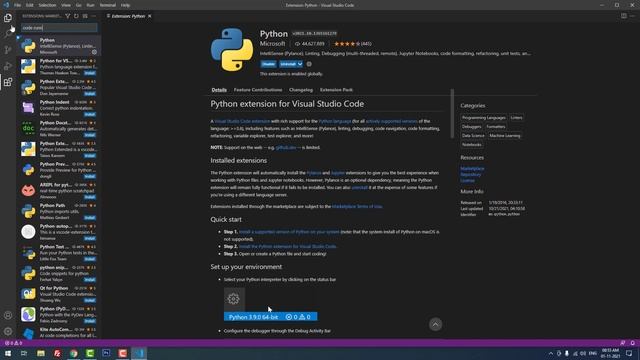The image size is (640, 360).
Task: Open the License resource link
Action: pyautogui.click(x=467, y=180)
